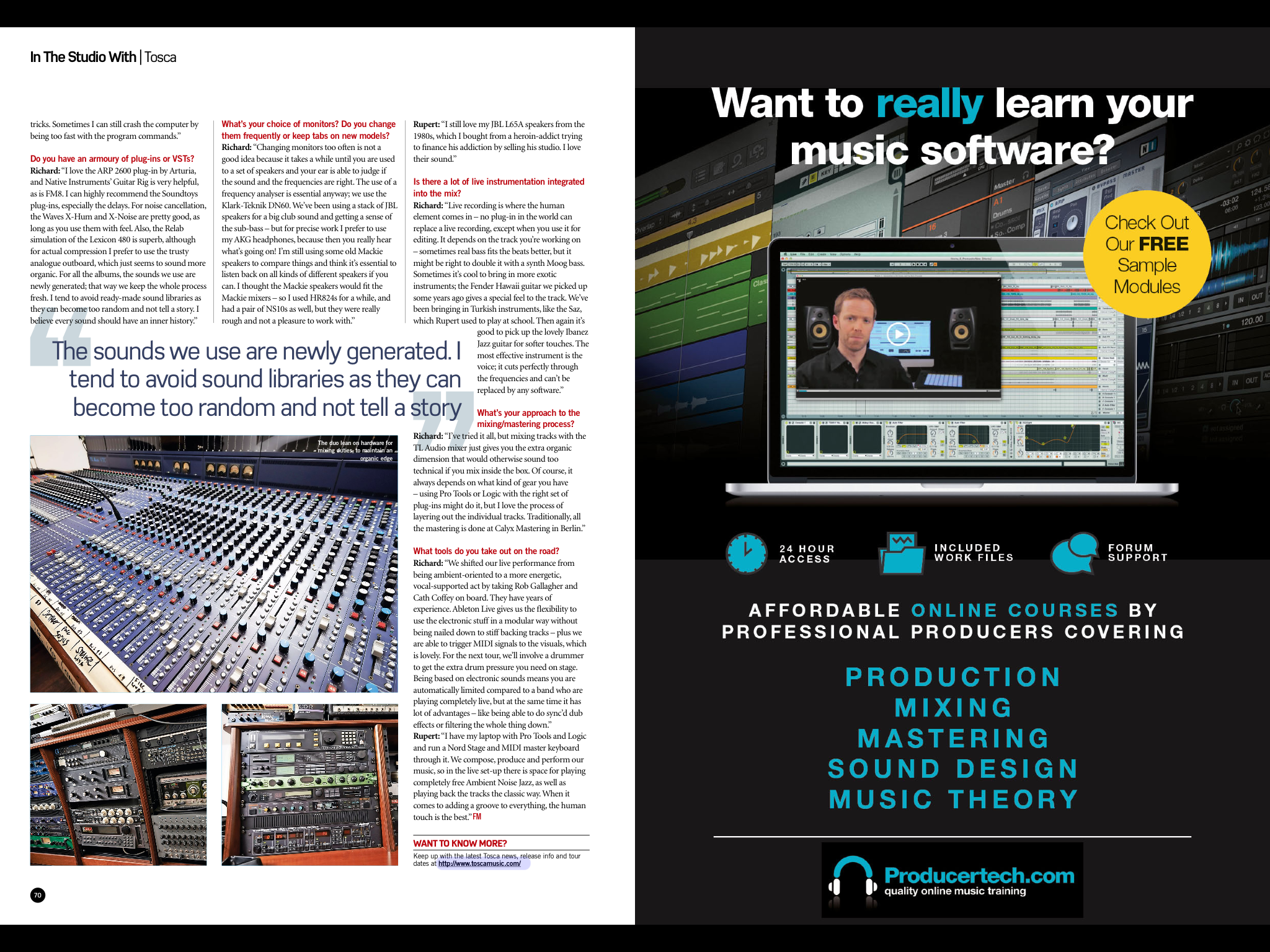Image resolution: width=1270 pixels, height=952 pixels.
Task: Click the 'Want to really learn your music software?' headline
Action: (952, 127)
